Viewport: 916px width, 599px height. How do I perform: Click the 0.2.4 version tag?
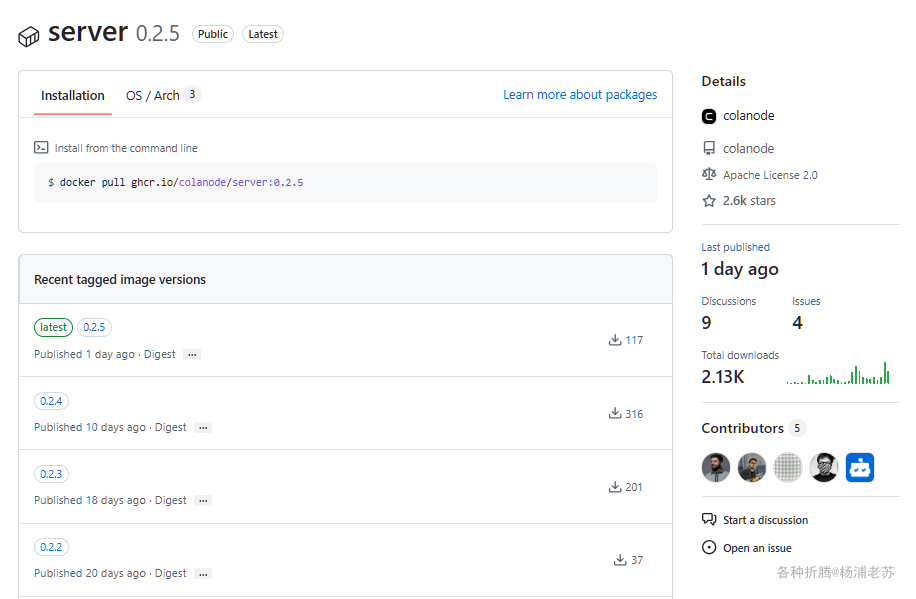[51, 401]
